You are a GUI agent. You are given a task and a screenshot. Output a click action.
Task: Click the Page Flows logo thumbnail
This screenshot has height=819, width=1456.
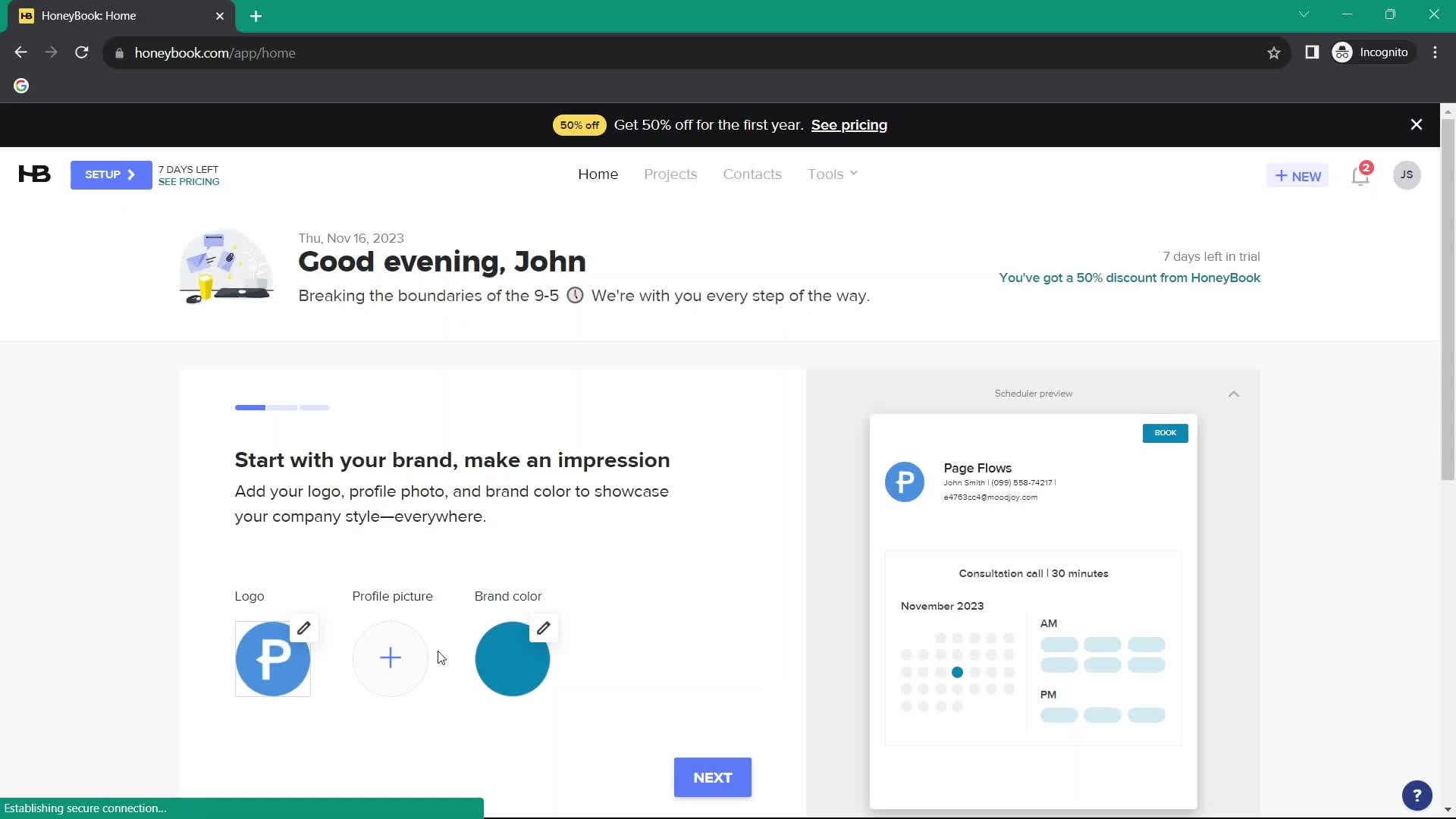click(273, 659)
